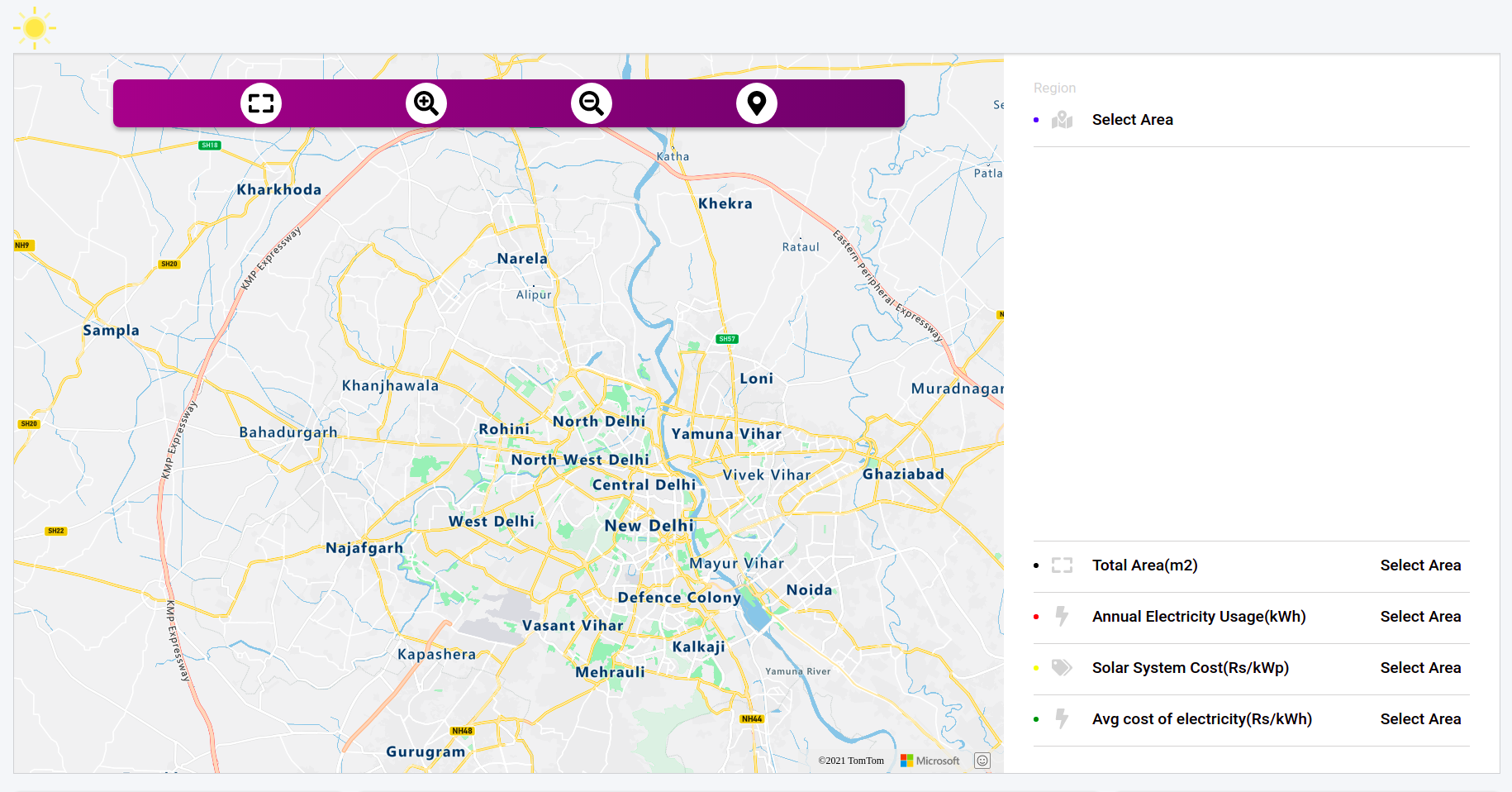Click Kapashera label on the map
This screenshot has height=792, width=1512.
click(x=436, y=655)
